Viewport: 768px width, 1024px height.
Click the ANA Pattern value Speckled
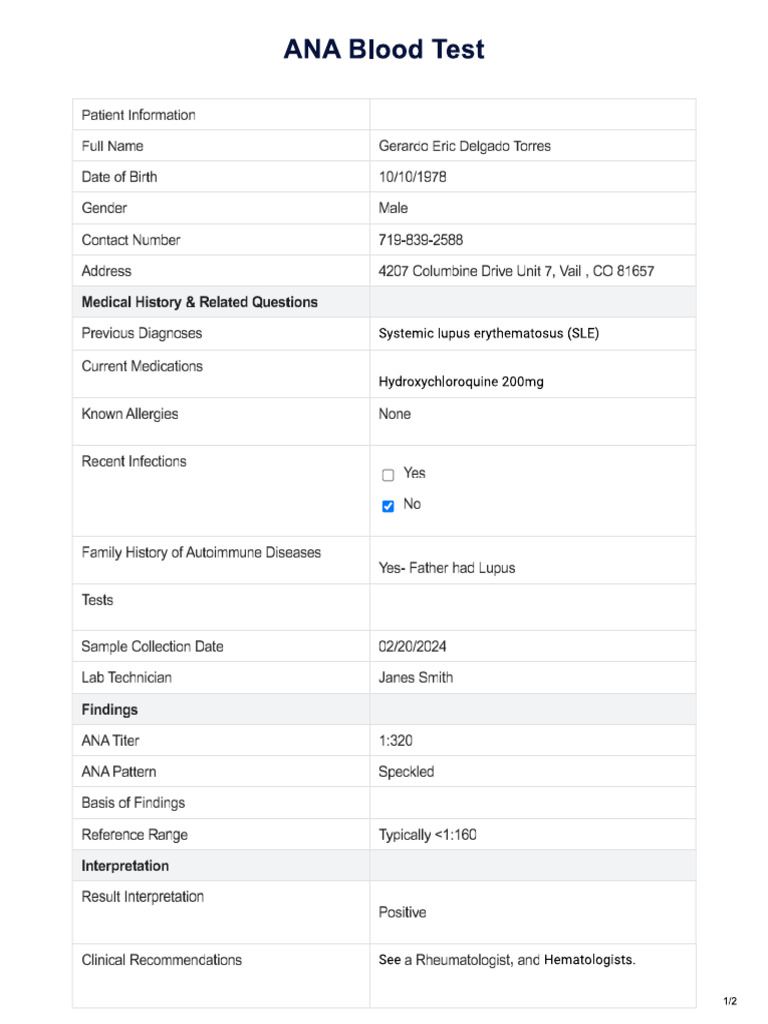406,772
